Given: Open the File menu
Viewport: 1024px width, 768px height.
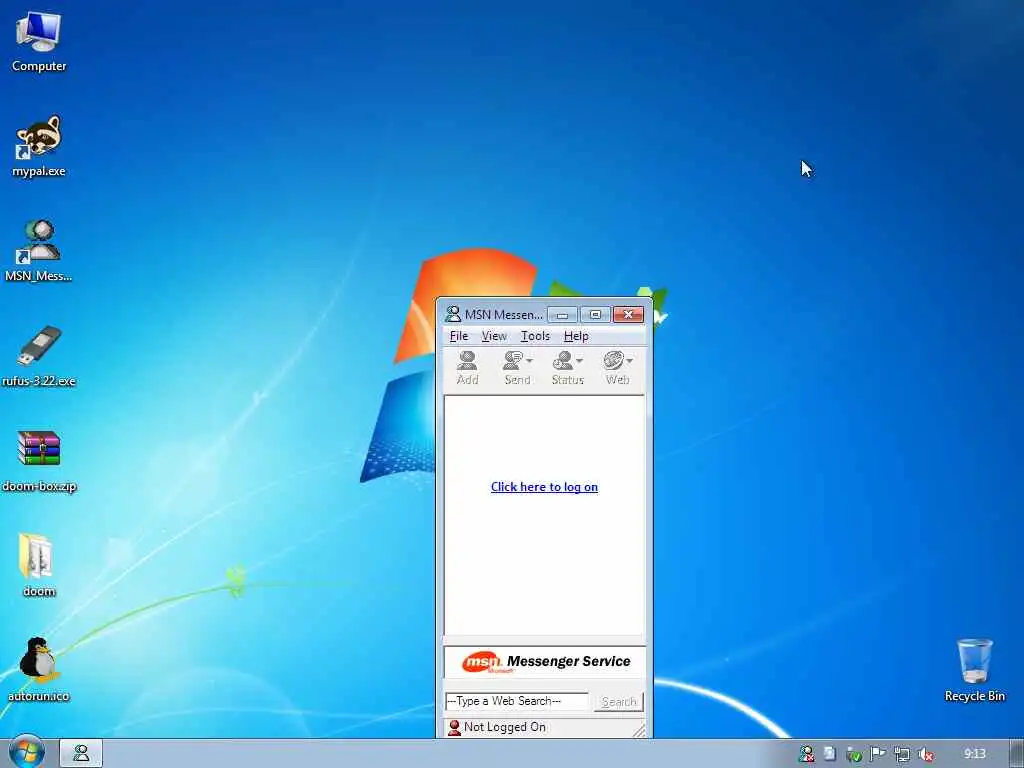Looking at the screenshot, I should click(458, 336).
